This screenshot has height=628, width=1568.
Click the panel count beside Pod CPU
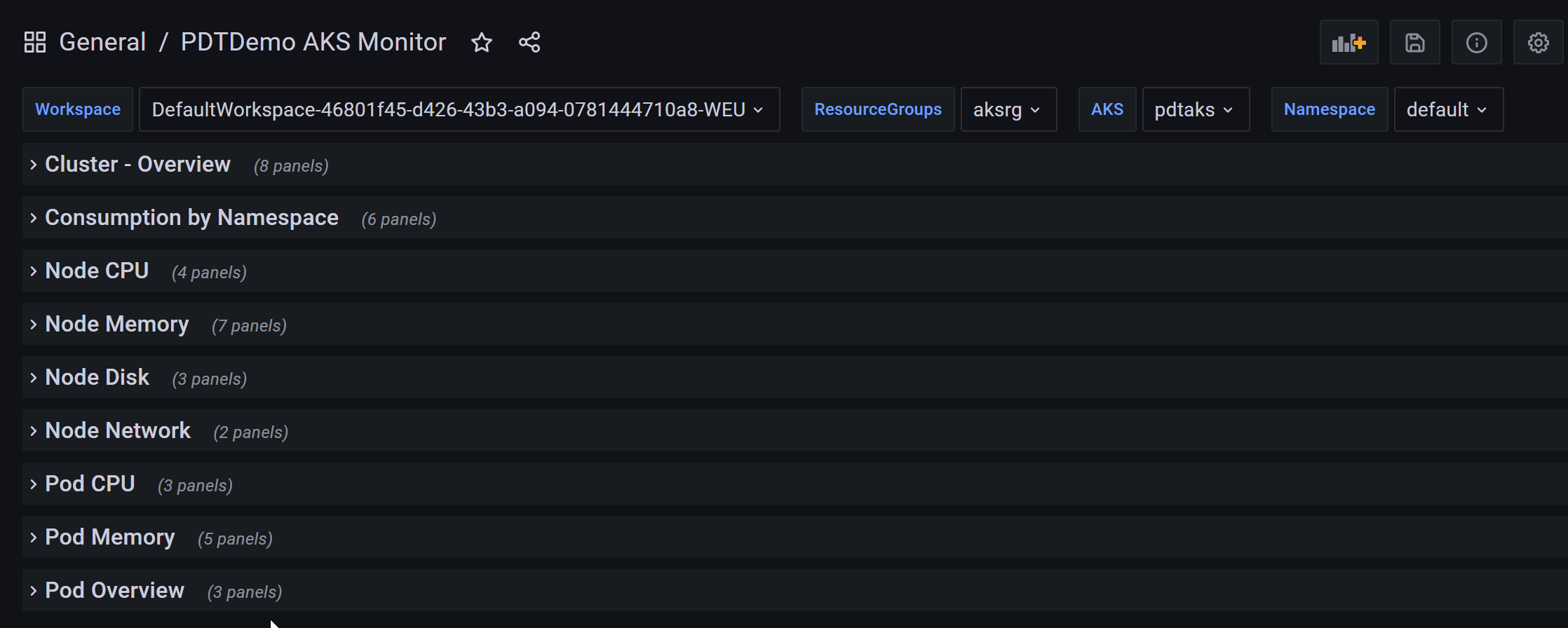point(195,486)
